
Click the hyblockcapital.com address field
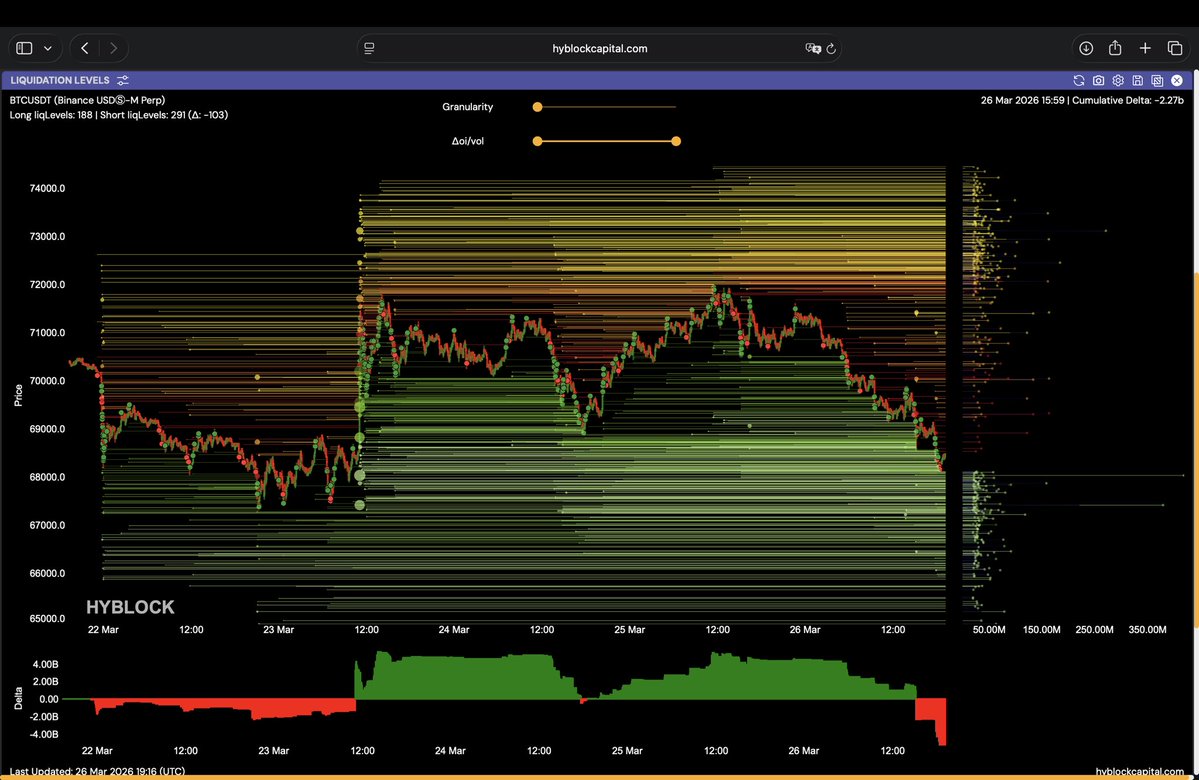tap(600, 48)
